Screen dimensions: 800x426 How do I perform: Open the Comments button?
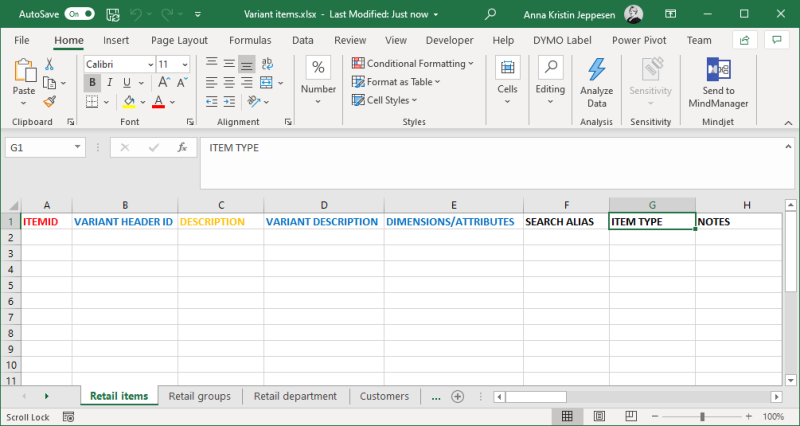point(777,40)
